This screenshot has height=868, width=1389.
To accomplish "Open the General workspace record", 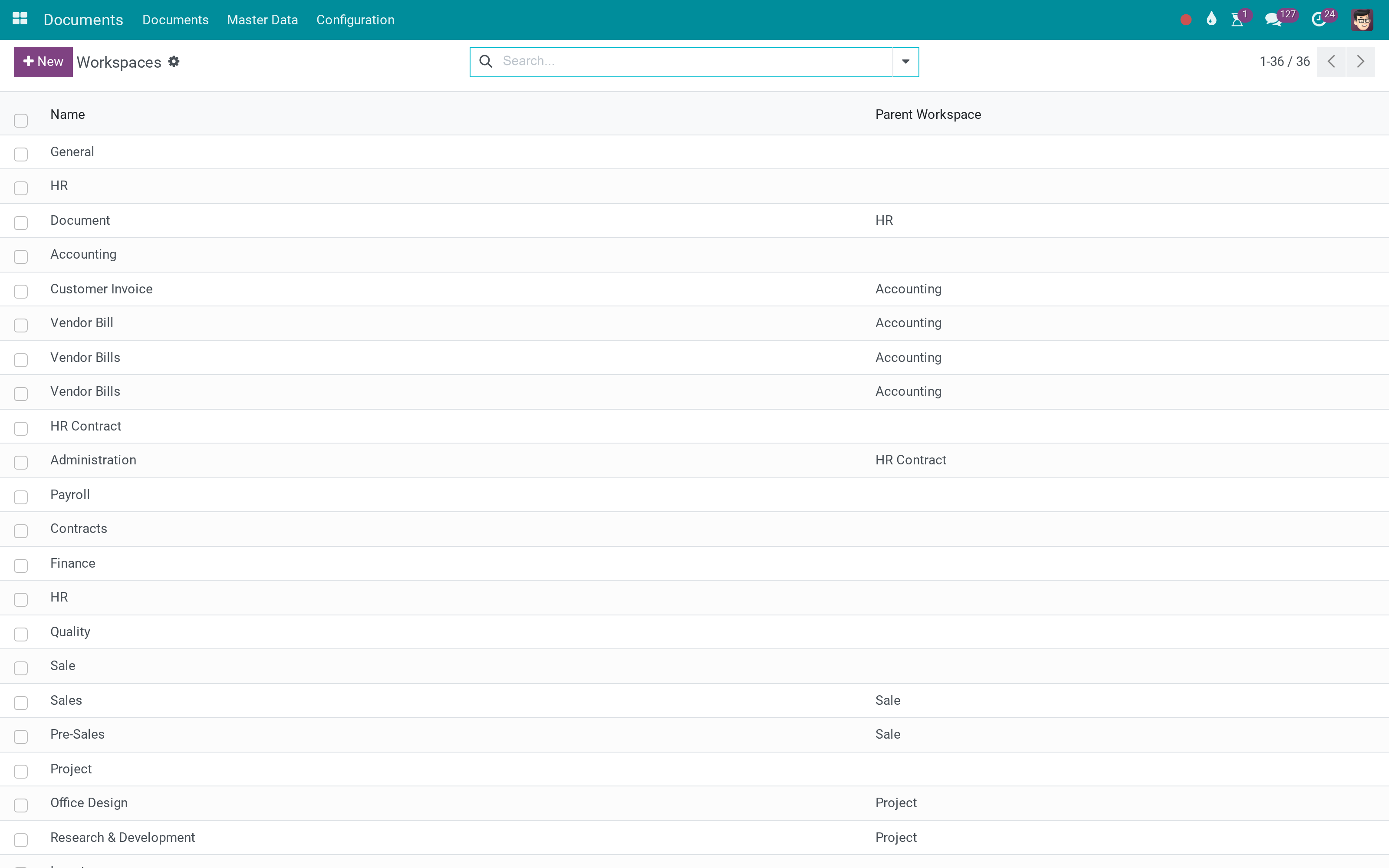I will coord(72,151).
